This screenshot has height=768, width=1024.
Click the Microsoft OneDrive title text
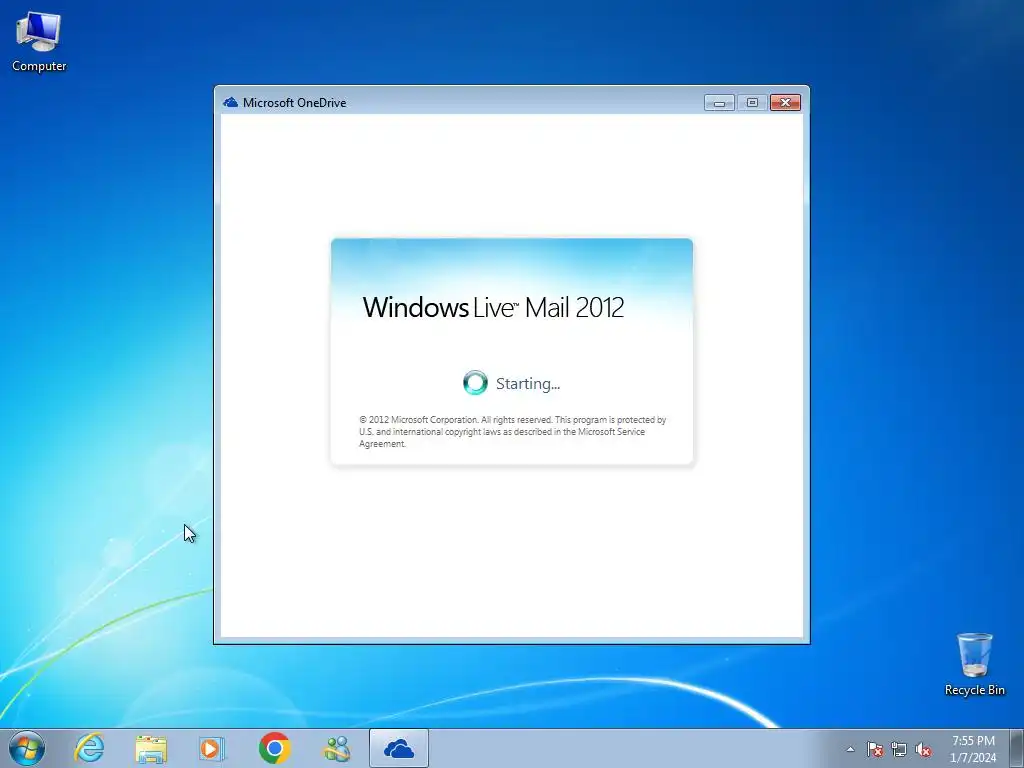pos(295,103)
